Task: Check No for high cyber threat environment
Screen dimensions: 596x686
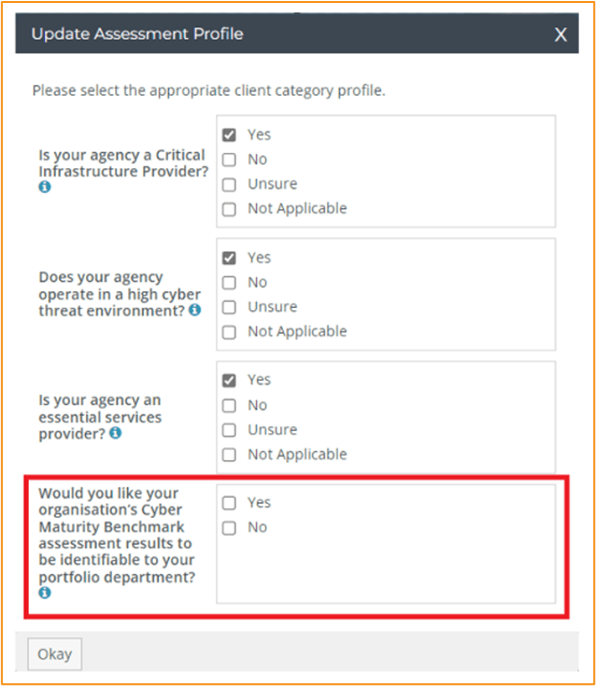Action: (229, 283)
